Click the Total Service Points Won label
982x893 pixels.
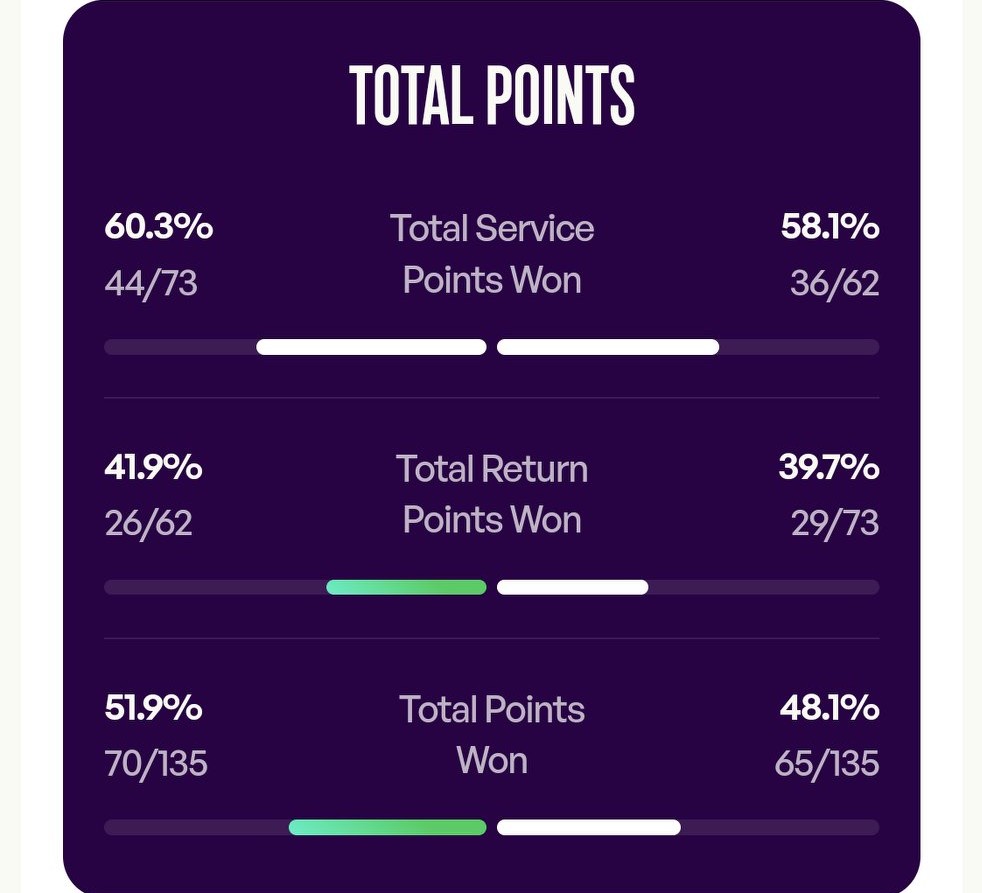pyautogui.click(x=492, y=254)
